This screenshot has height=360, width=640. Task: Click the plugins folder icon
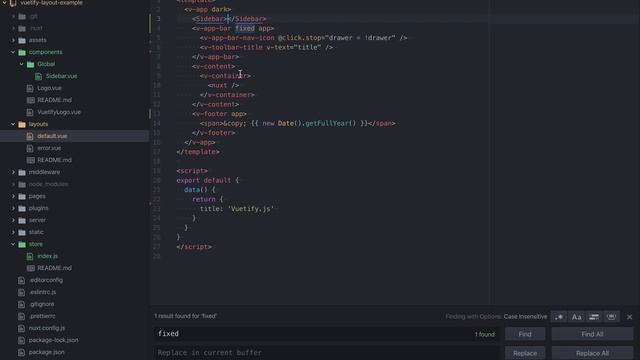(22, 208)
